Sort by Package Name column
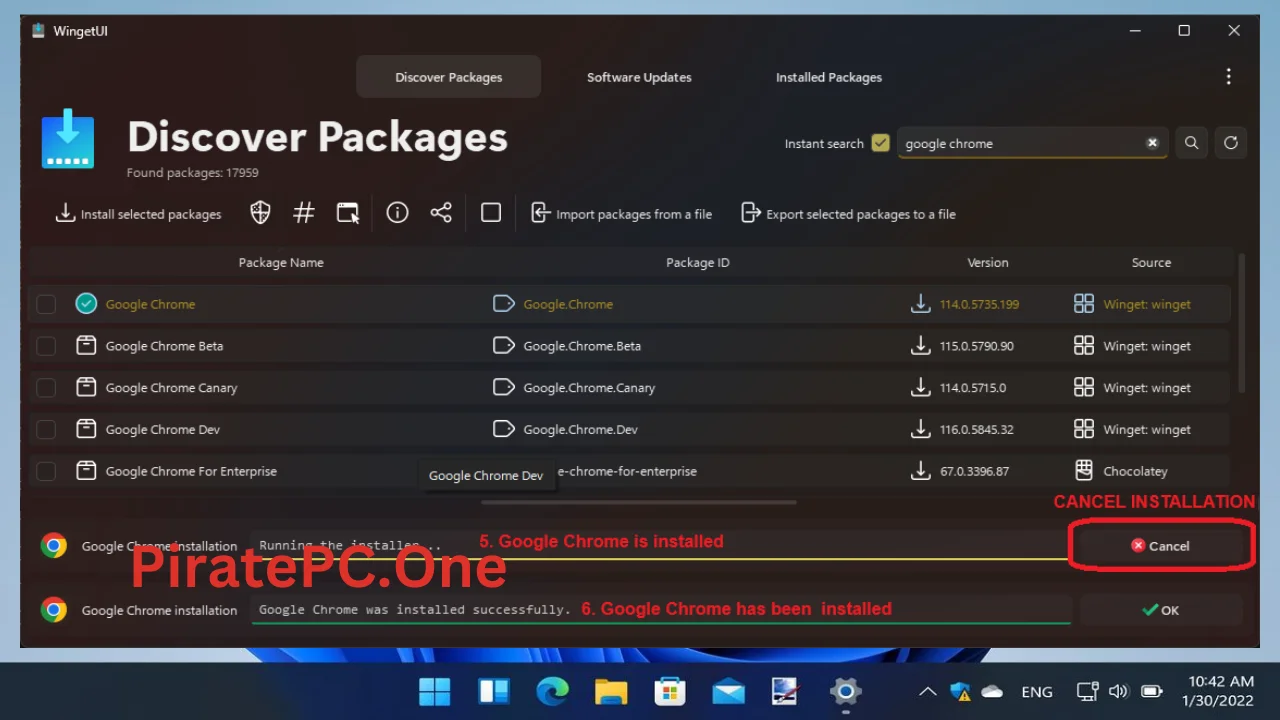Viewport: 1280px width, 720px height. 281,262
